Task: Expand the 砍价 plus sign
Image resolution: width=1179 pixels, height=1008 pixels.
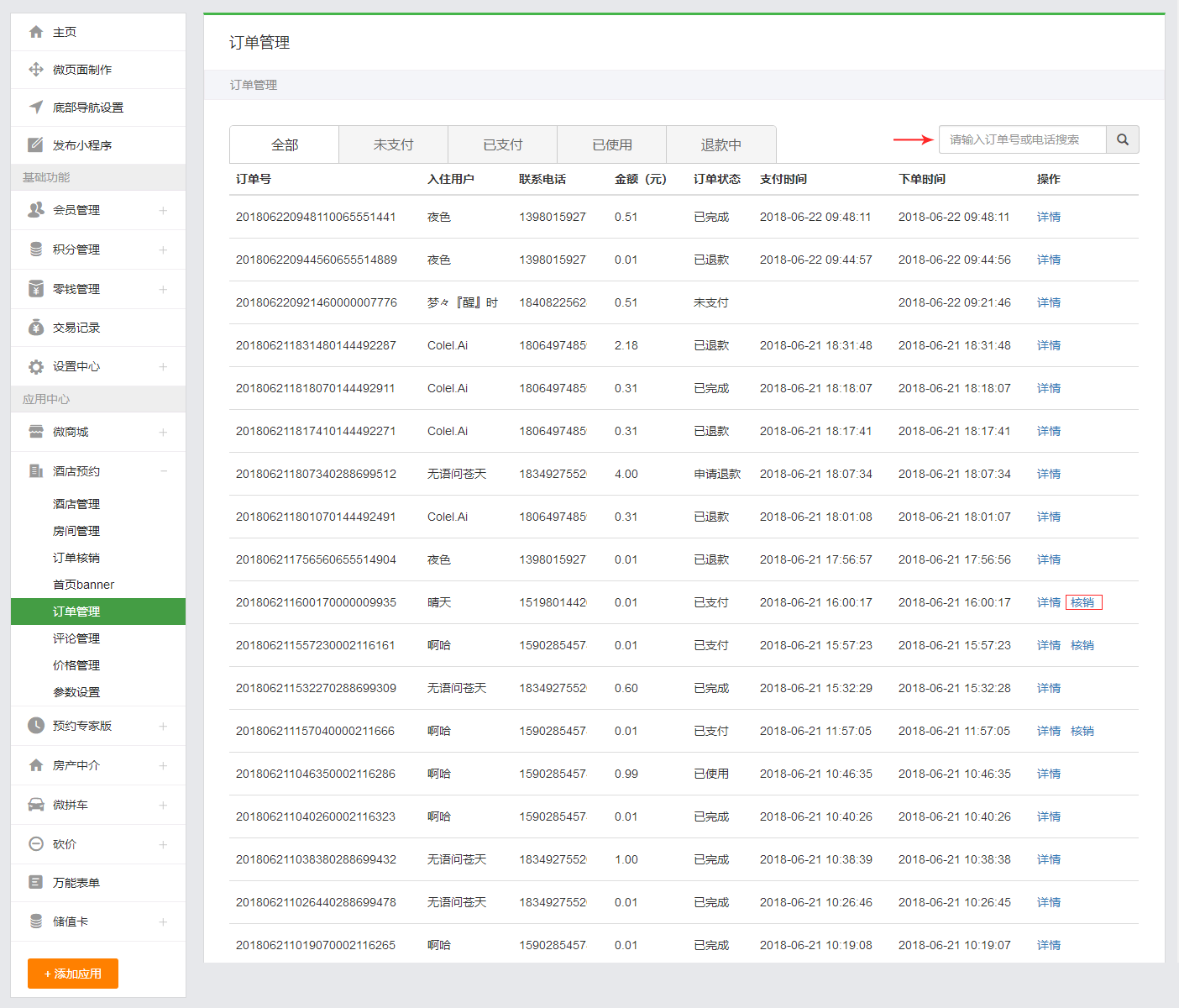Action: tap(163, 844)
